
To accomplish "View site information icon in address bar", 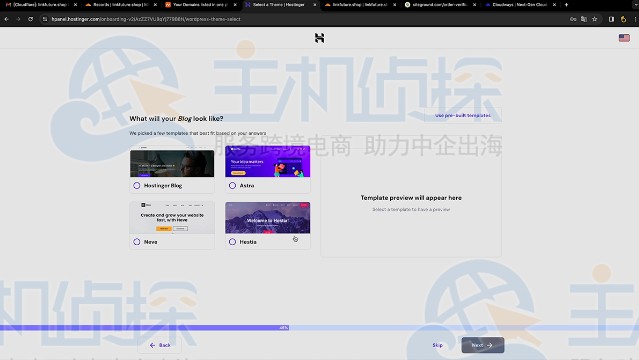I will 45,19.
